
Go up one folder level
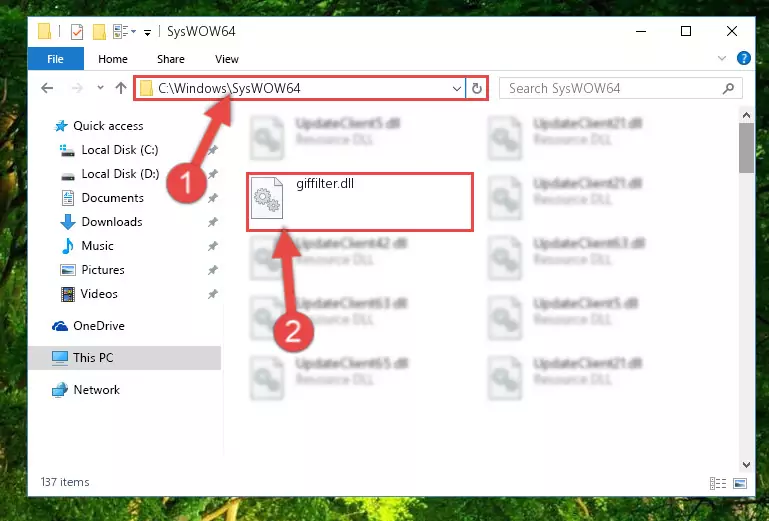[x=121, y=88]
